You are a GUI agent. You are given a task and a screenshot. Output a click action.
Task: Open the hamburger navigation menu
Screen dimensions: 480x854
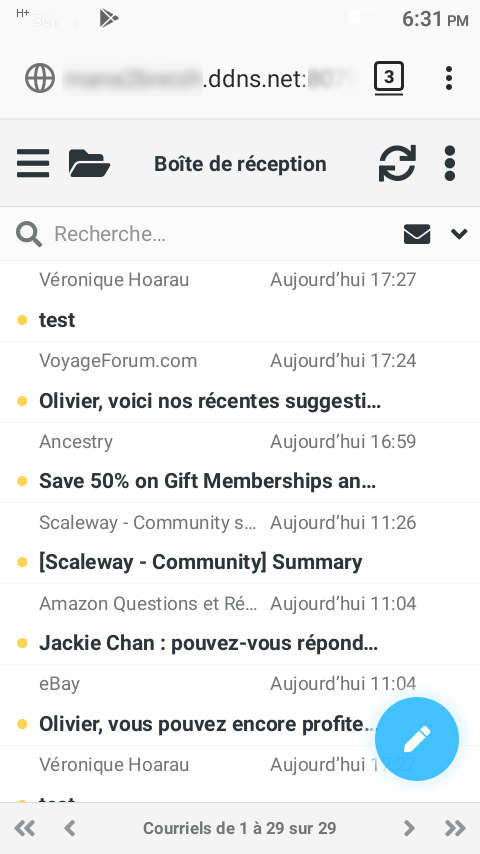pyautogui.click(x=33, y=163)
